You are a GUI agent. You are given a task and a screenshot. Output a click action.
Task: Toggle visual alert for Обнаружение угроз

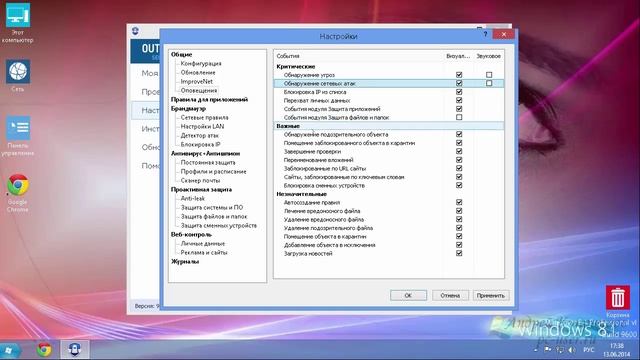point(459,75)
